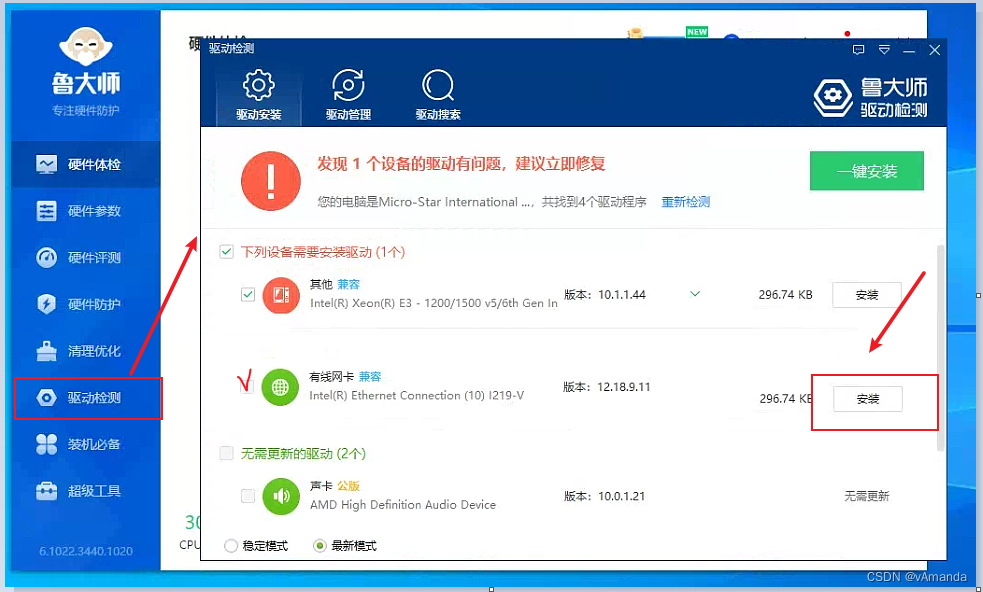
Task: Click version number 6.1022.3440.1020
Action: [x=86, y=551]
